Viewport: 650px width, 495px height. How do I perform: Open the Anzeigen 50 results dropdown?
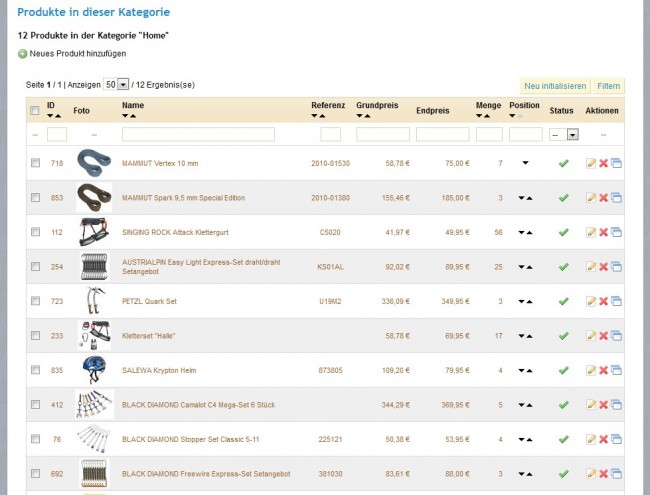(x=116, y=85)
